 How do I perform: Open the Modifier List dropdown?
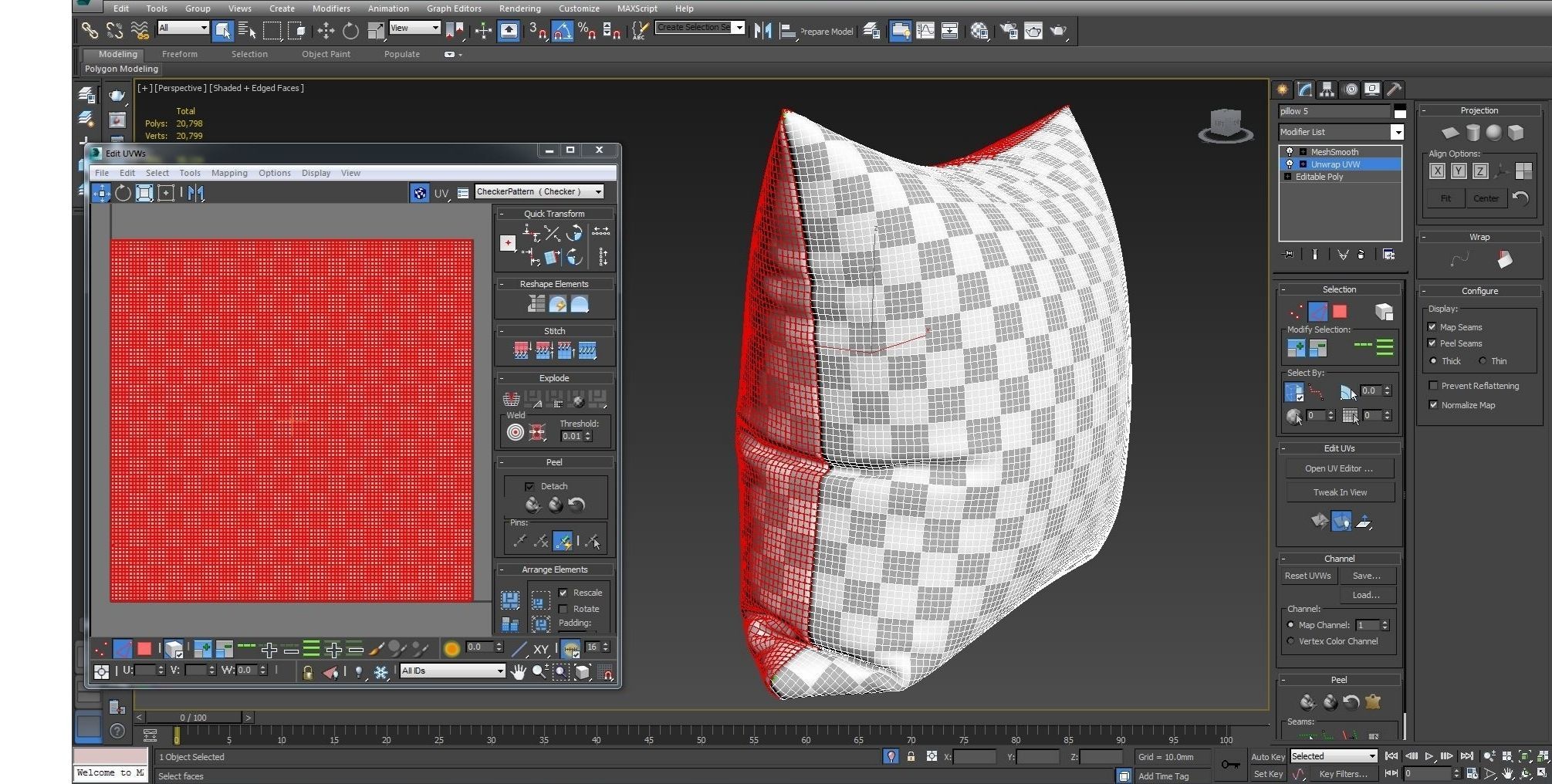(x=1397, y=133)
